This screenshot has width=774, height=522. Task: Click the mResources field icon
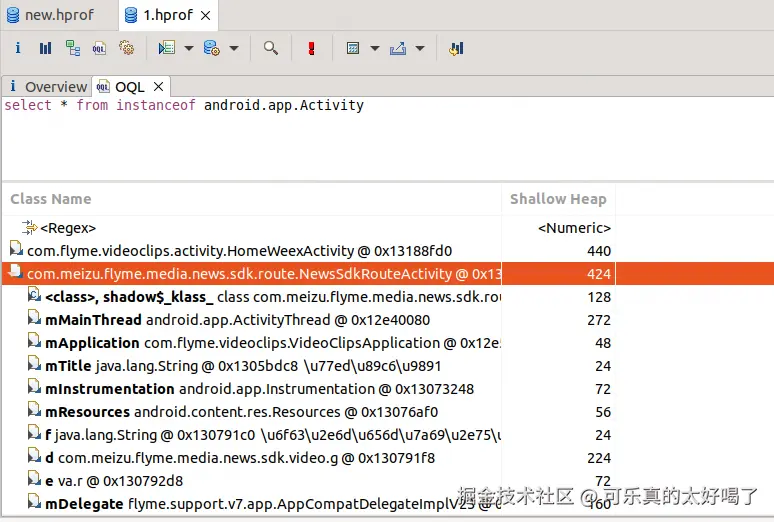click(34, 410)
